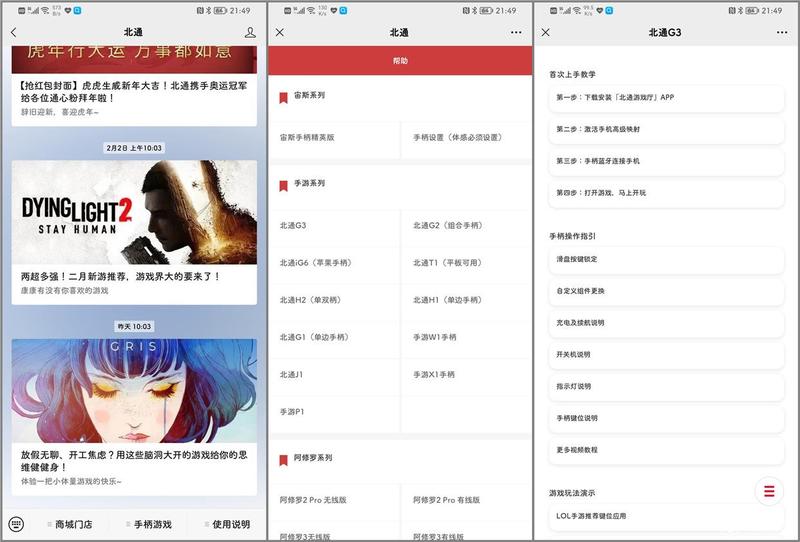Click the 游戏玩法演示 section heading
The height and width of the screenshot is (542, 800).
(572, 493)
